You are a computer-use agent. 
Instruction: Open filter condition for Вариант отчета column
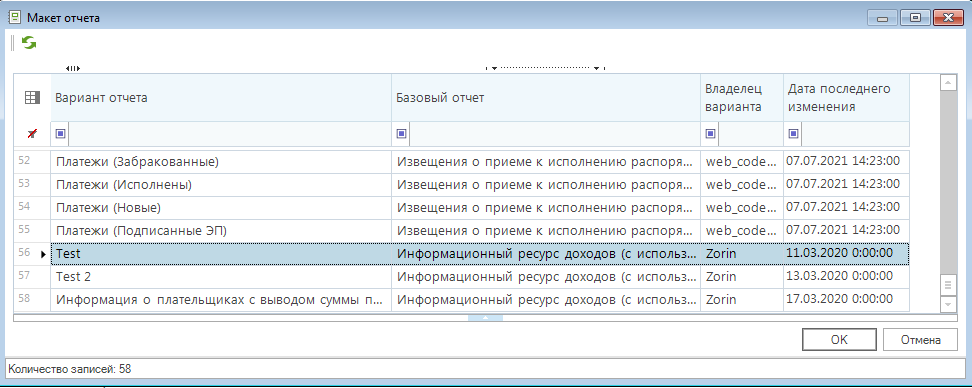point(60,133)
